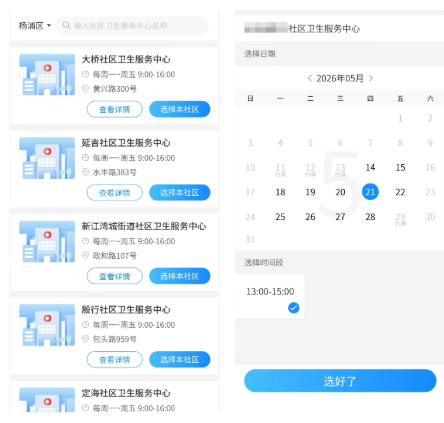This screenshot has width=444, height=423.
Task: Pick May 20 on the calendar
Action: (x=340, y=192)
